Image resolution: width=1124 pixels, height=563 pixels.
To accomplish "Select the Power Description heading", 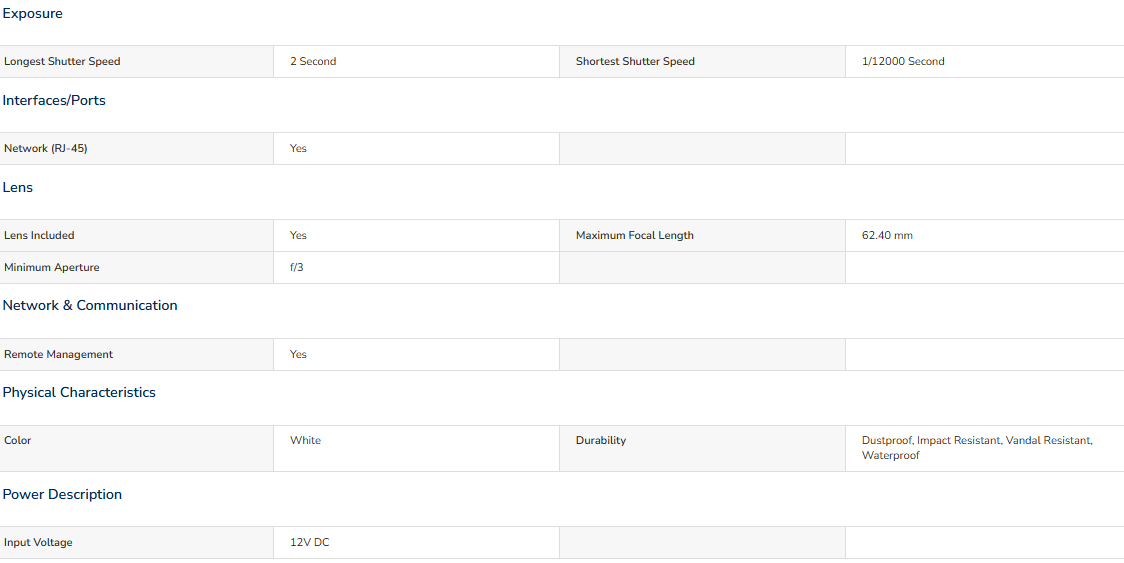I will (62, 494).
